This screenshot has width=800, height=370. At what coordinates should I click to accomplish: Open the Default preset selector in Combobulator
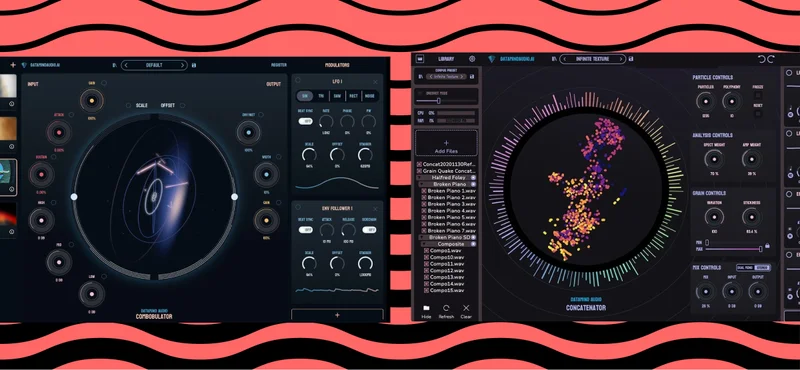click(x=154, y=65)
